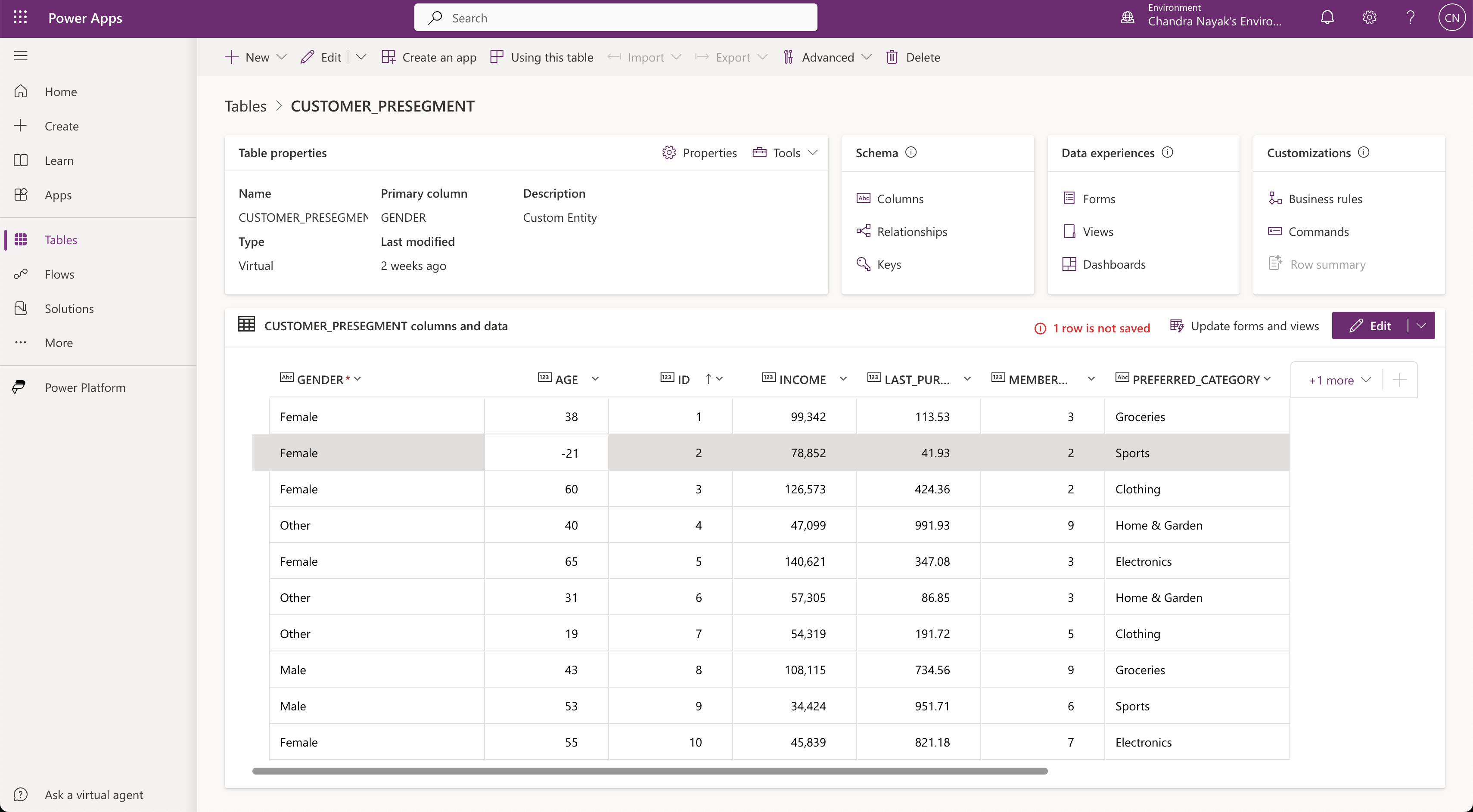This screenshot has width=1473, height=812.
Task: Collapse the left navigation hamburger menu
Action: 21,56
